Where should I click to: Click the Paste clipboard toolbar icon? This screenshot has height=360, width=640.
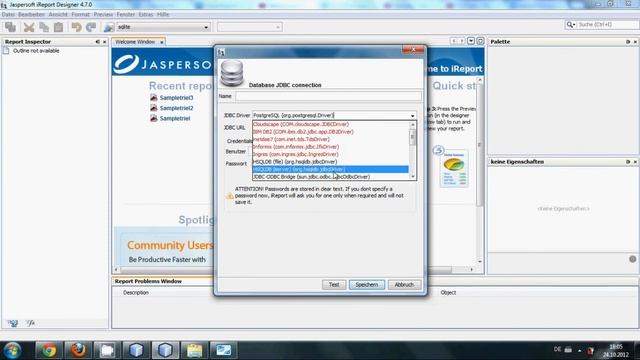[x=59, y=27]
